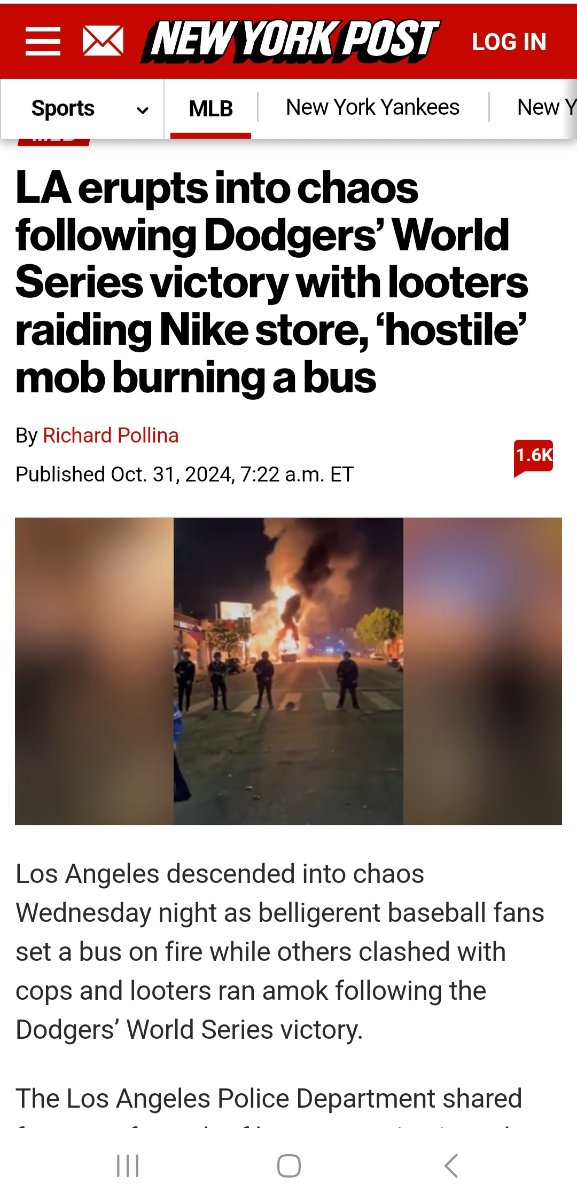The width and height of the screenshot is (577, 1200).
Task: Click the LOG IN button
Action: [x=509, y=42]
